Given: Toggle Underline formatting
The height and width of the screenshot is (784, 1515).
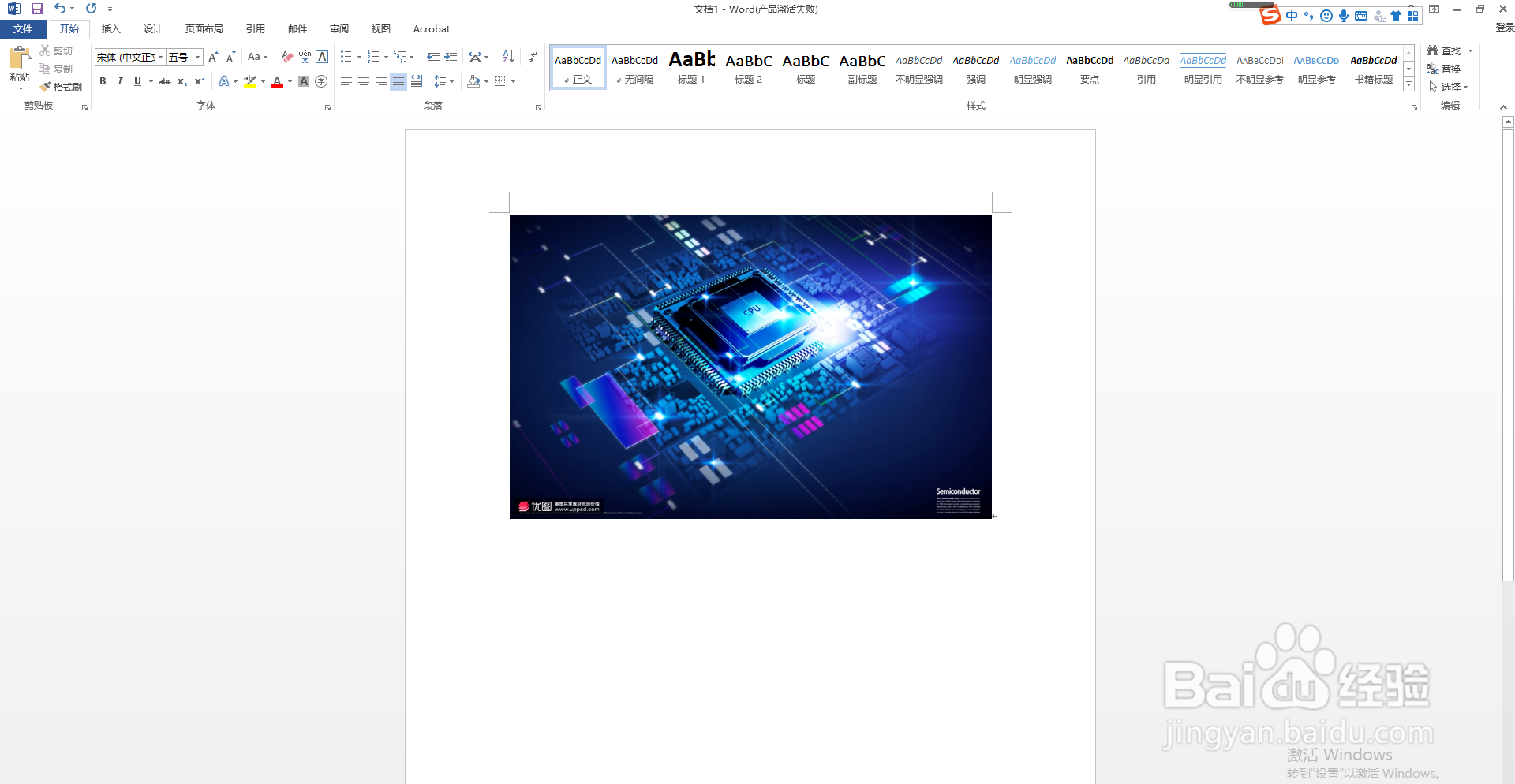Looking at the screenshot, I should (x=137, y=81).
